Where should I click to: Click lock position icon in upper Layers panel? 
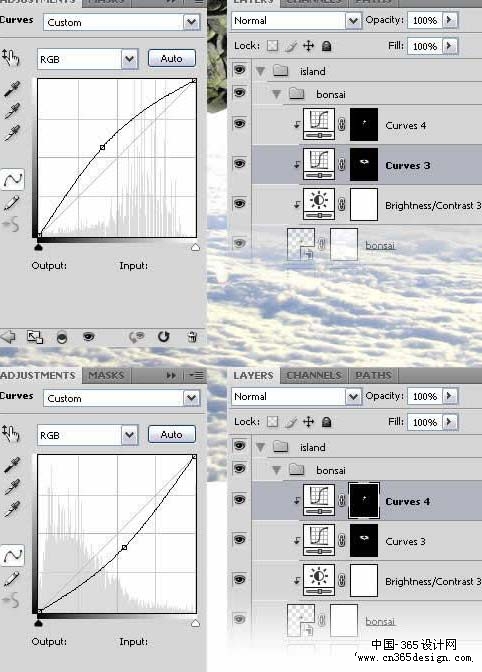(308, 46)
